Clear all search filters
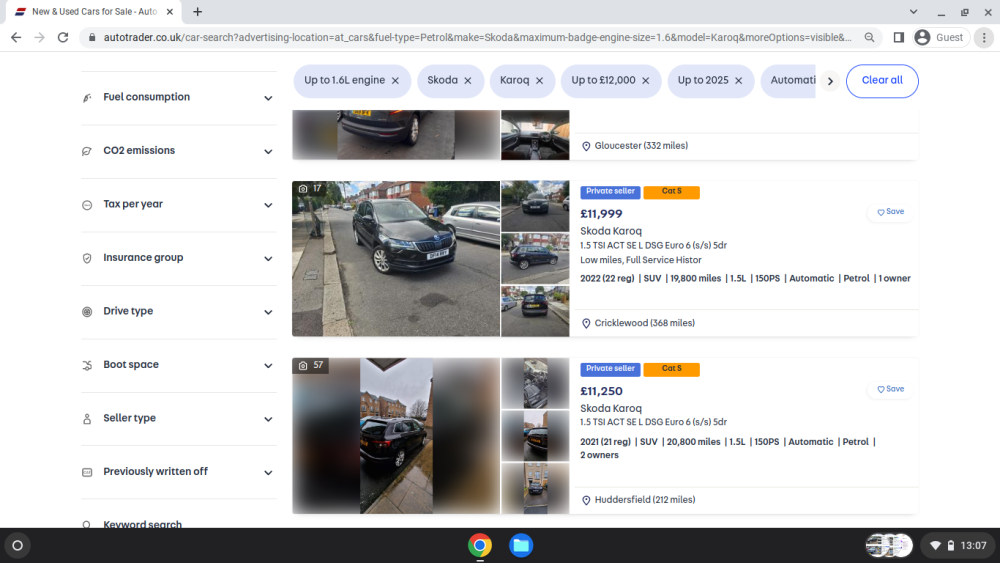 [x=882, y=80]
